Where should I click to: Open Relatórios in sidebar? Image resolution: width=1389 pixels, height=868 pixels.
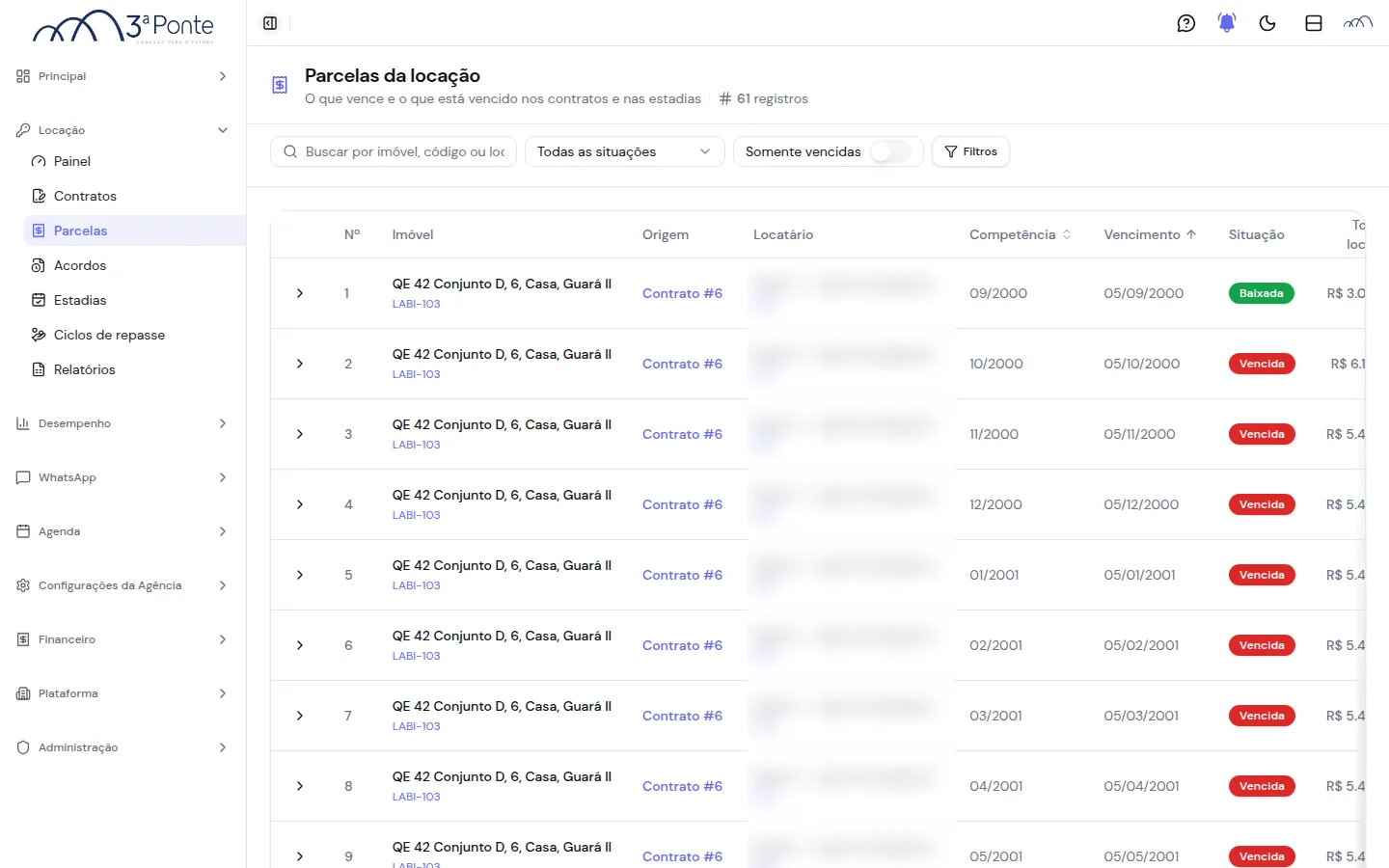[x=134, y=369]
